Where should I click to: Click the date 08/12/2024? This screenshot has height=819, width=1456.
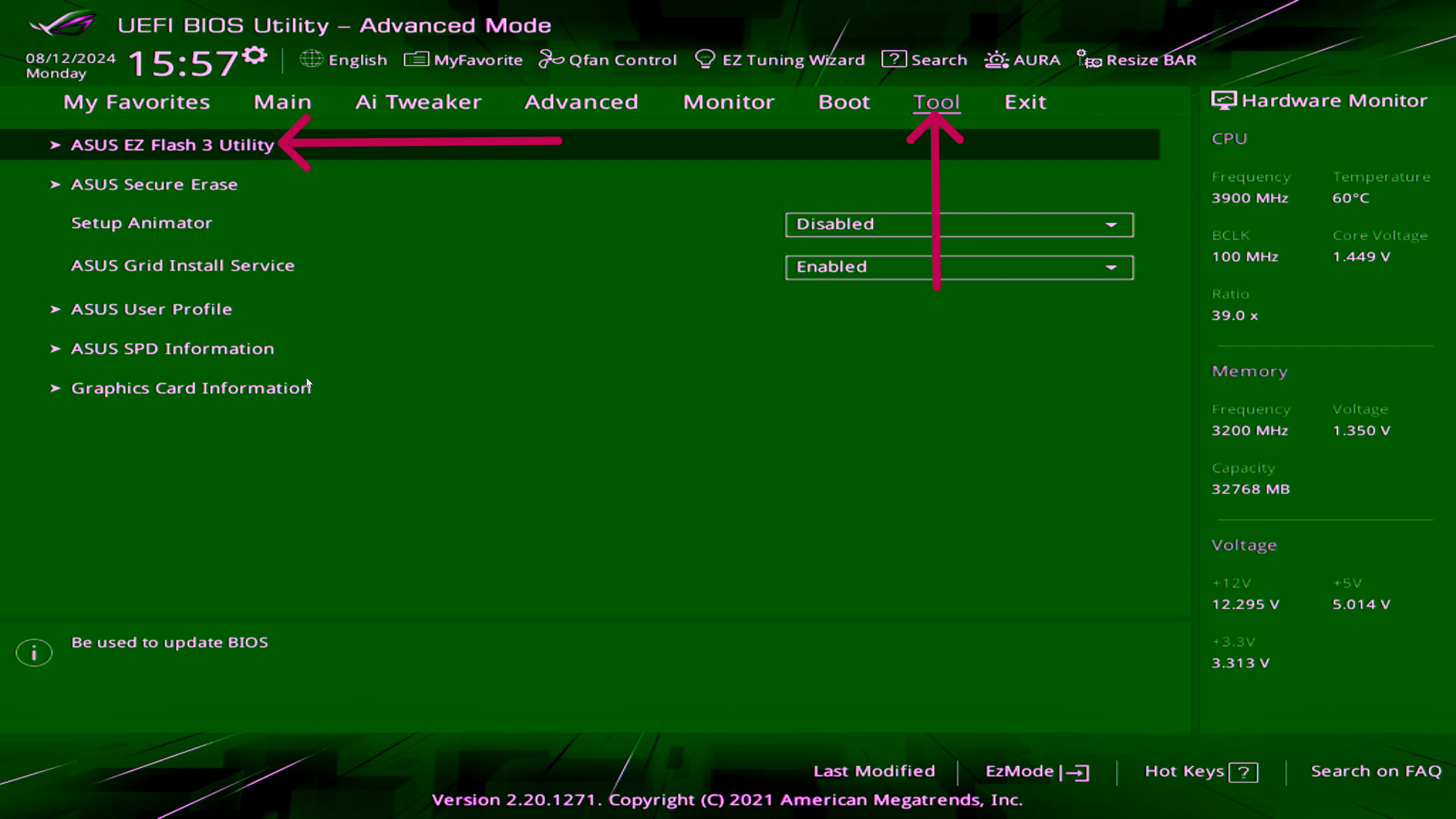tap(71, 59)
